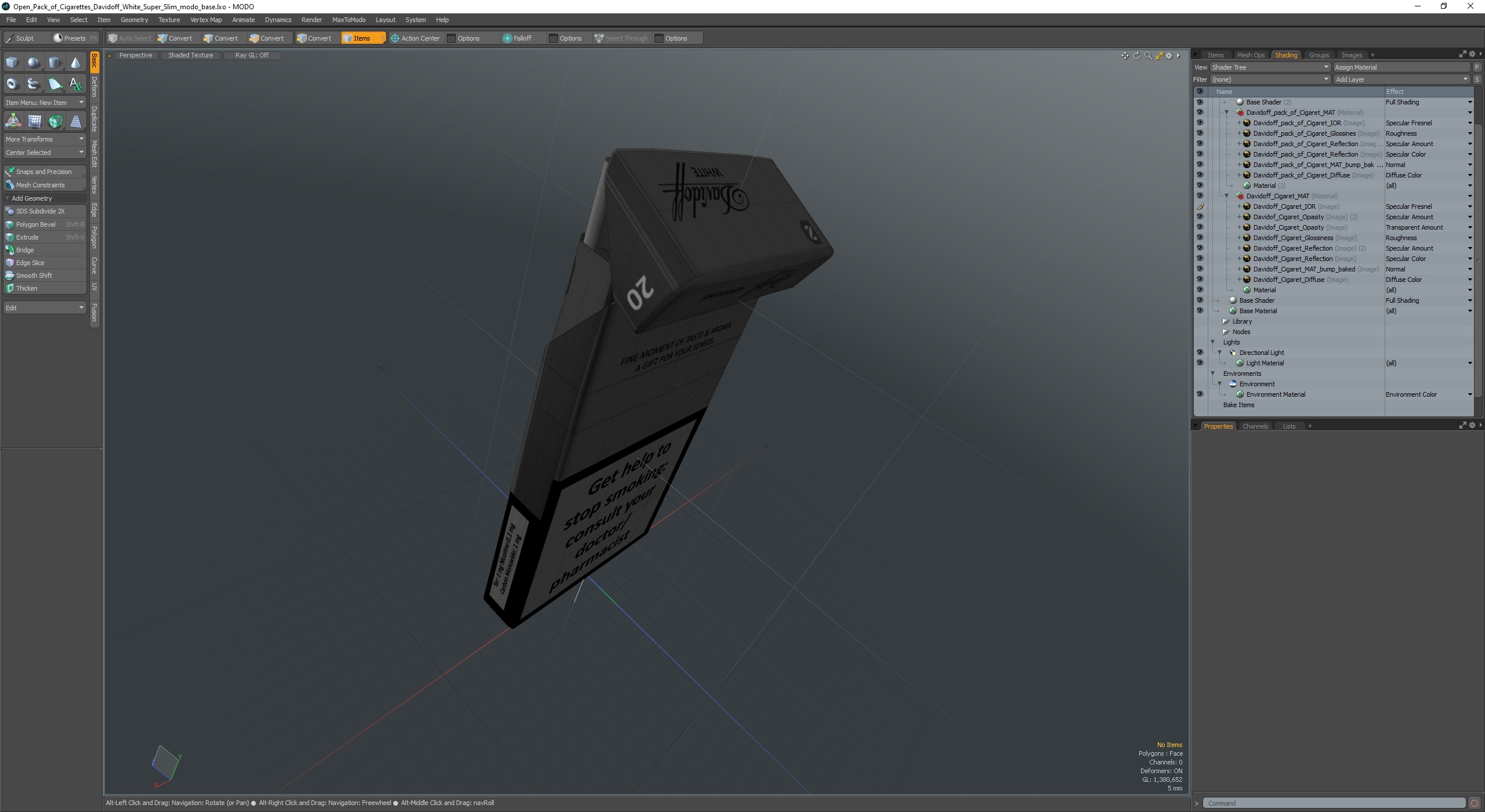1485x812 pixels.
Task: Select the Torus primitive tool
Action: click(x=12, y=84)
